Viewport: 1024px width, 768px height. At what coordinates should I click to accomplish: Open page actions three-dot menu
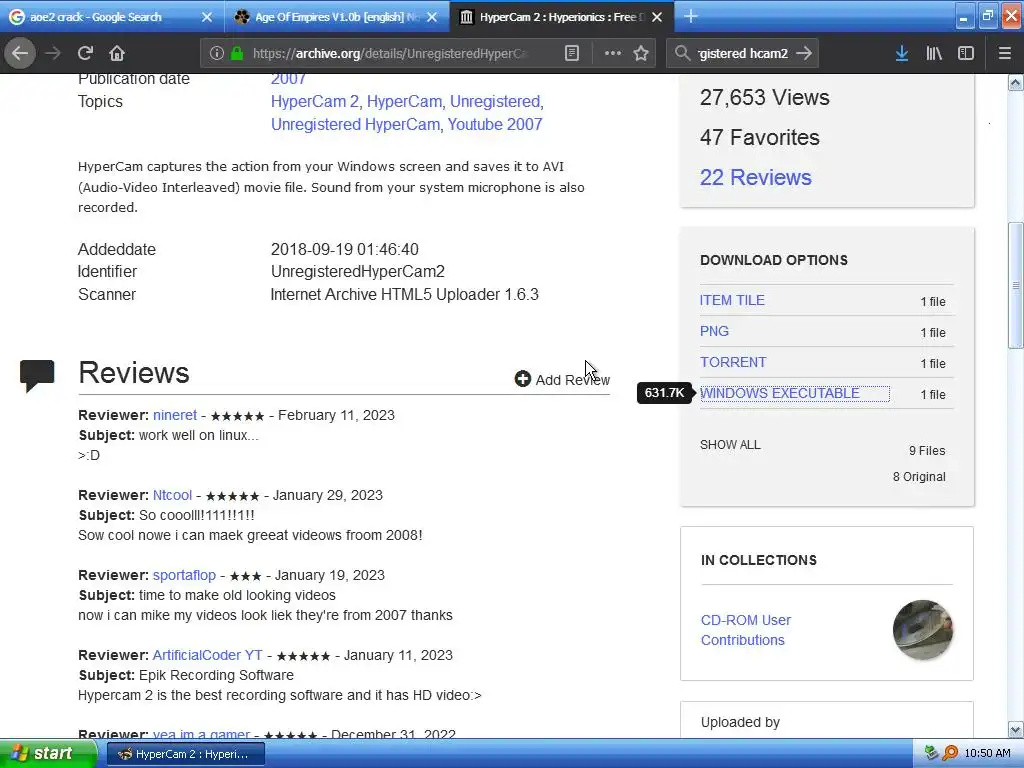[x=613, y=54]
